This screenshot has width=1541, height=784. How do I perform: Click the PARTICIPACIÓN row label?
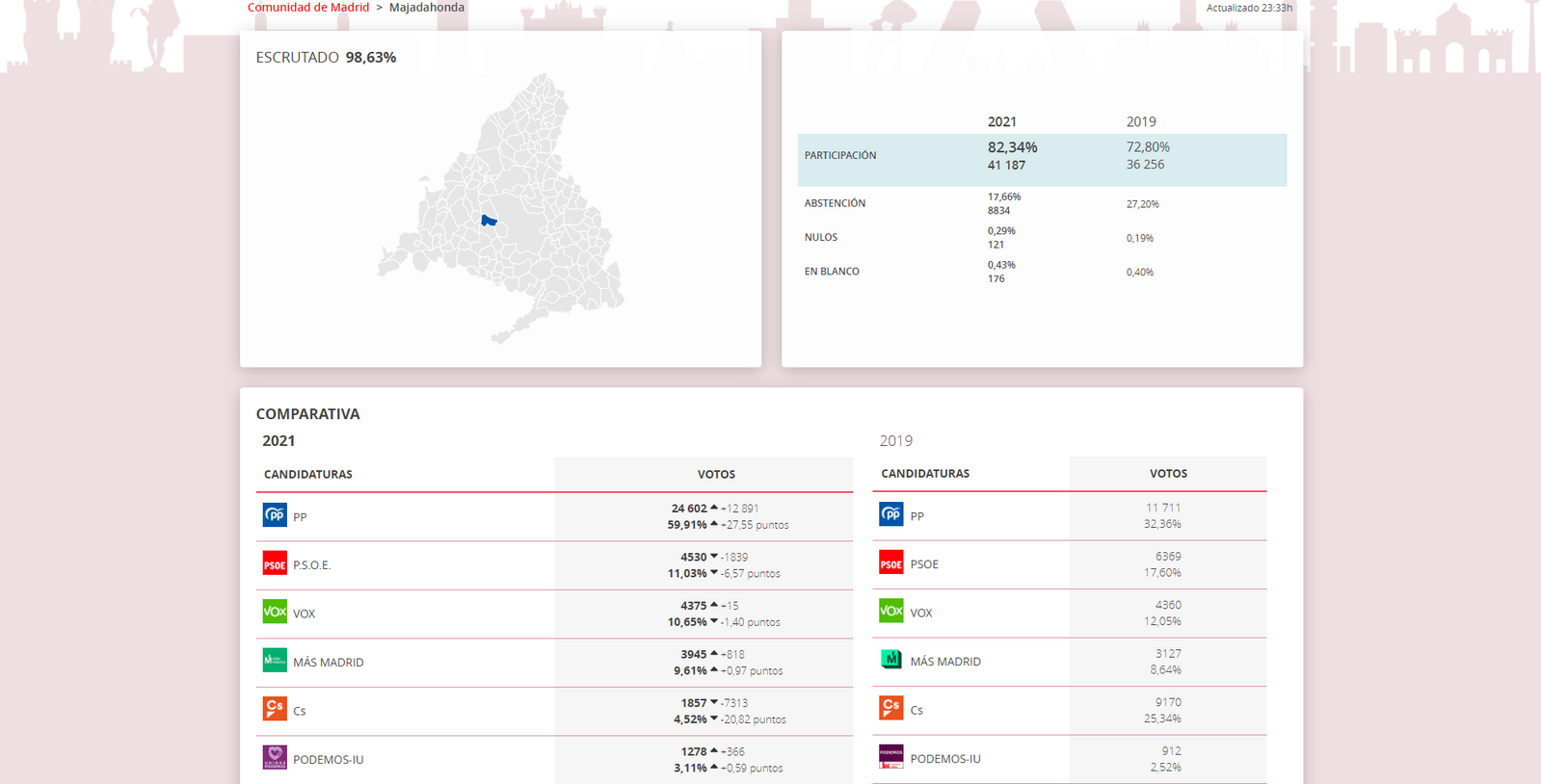pyautogui.click(x=840, y=155)
